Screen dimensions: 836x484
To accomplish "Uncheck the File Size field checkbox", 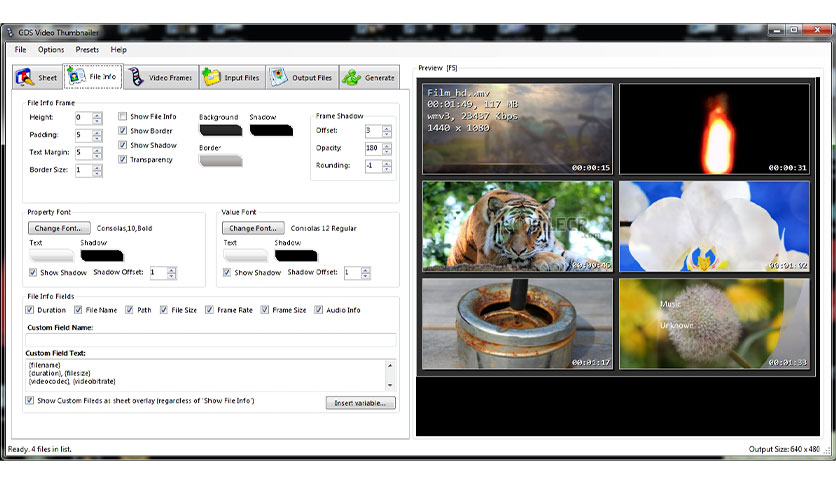I will (164, 310).
